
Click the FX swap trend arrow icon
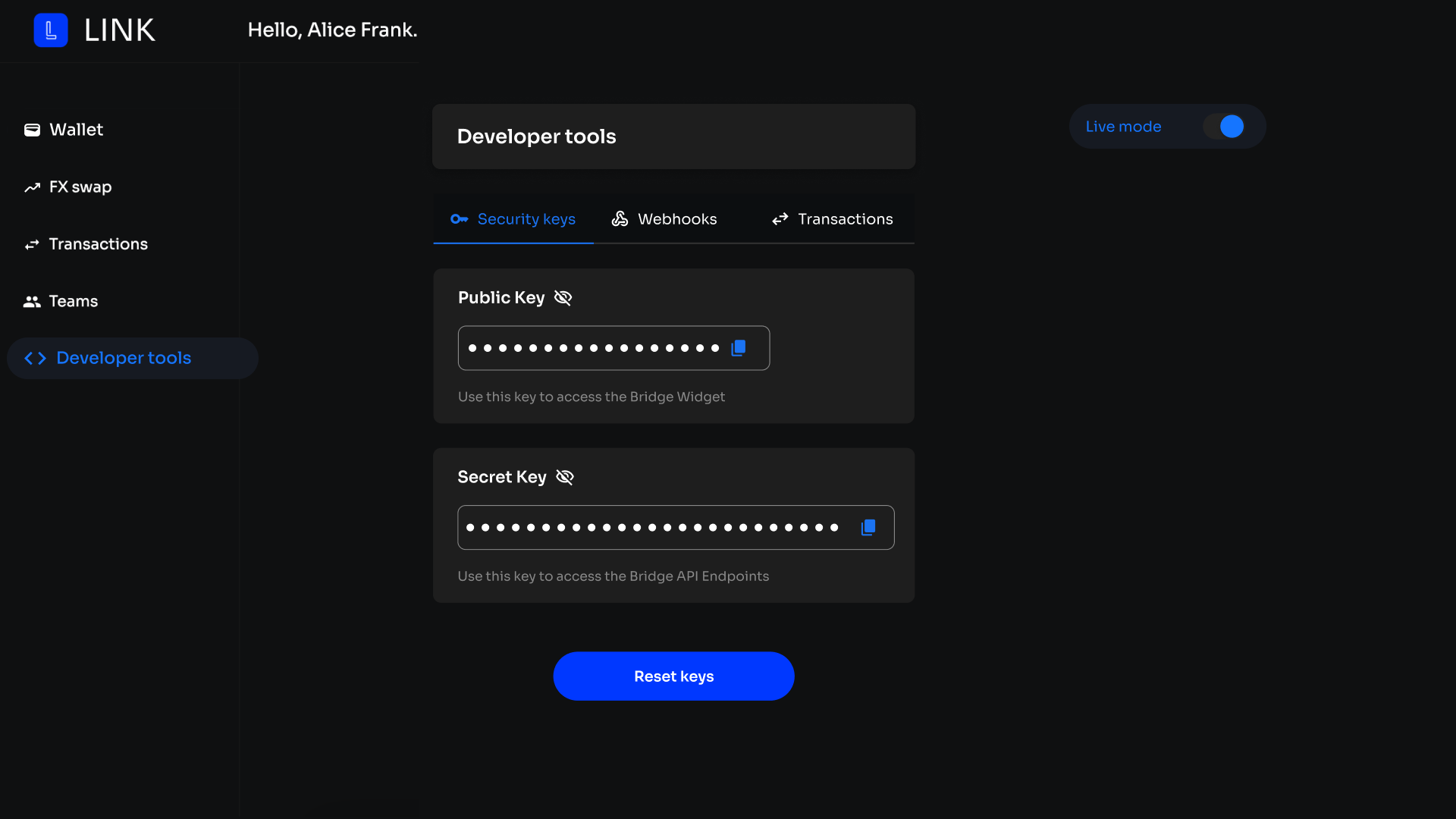32,187
